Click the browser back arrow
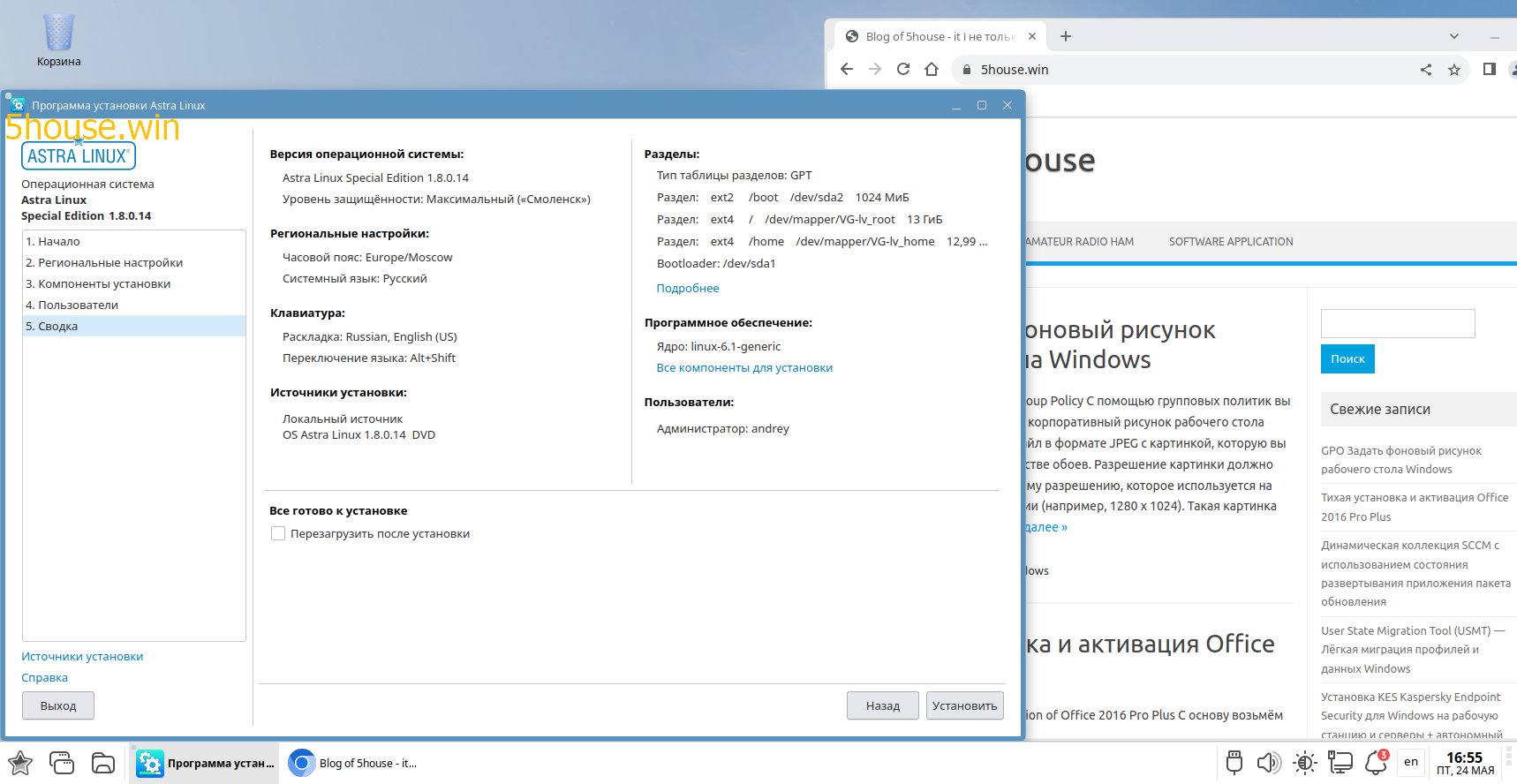1517x784 pixels. (x=847, y=69)
